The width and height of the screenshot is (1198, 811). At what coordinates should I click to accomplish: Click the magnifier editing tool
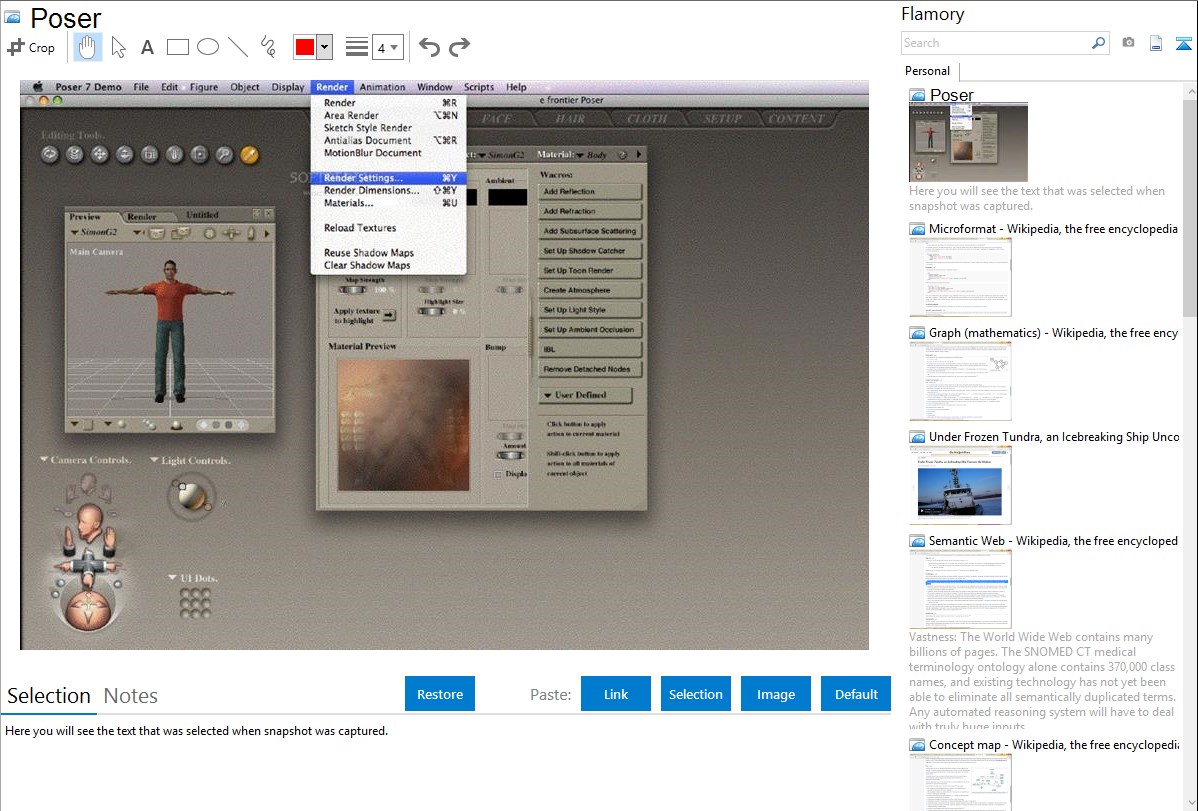(x=224, y=154)
